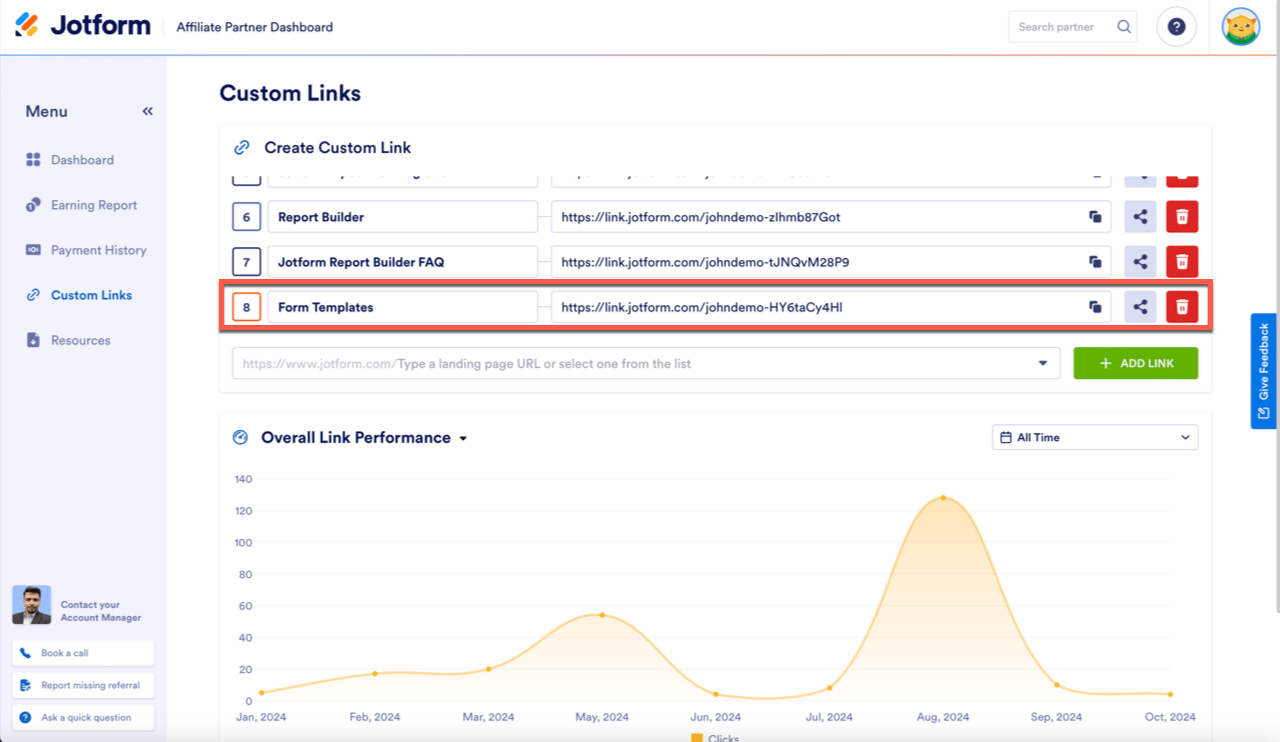Screen dimensions: 1280x742
Task: Copy the Form Templates link URL
Action: pyautogui.click(x=1095, y=307)
